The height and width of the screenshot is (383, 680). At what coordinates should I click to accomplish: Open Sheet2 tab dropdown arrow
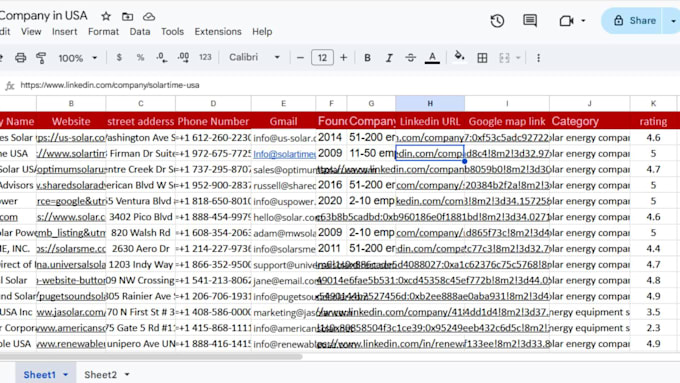(127, 374)
